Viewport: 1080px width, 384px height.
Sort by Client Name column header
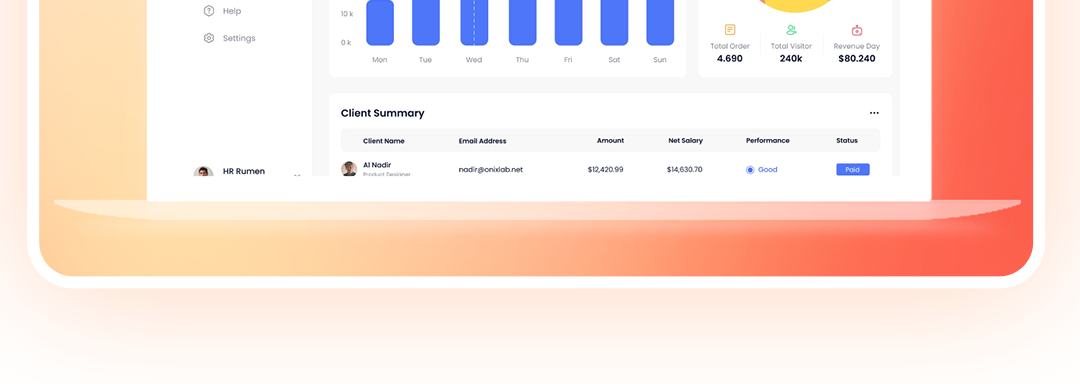point(384,140)
